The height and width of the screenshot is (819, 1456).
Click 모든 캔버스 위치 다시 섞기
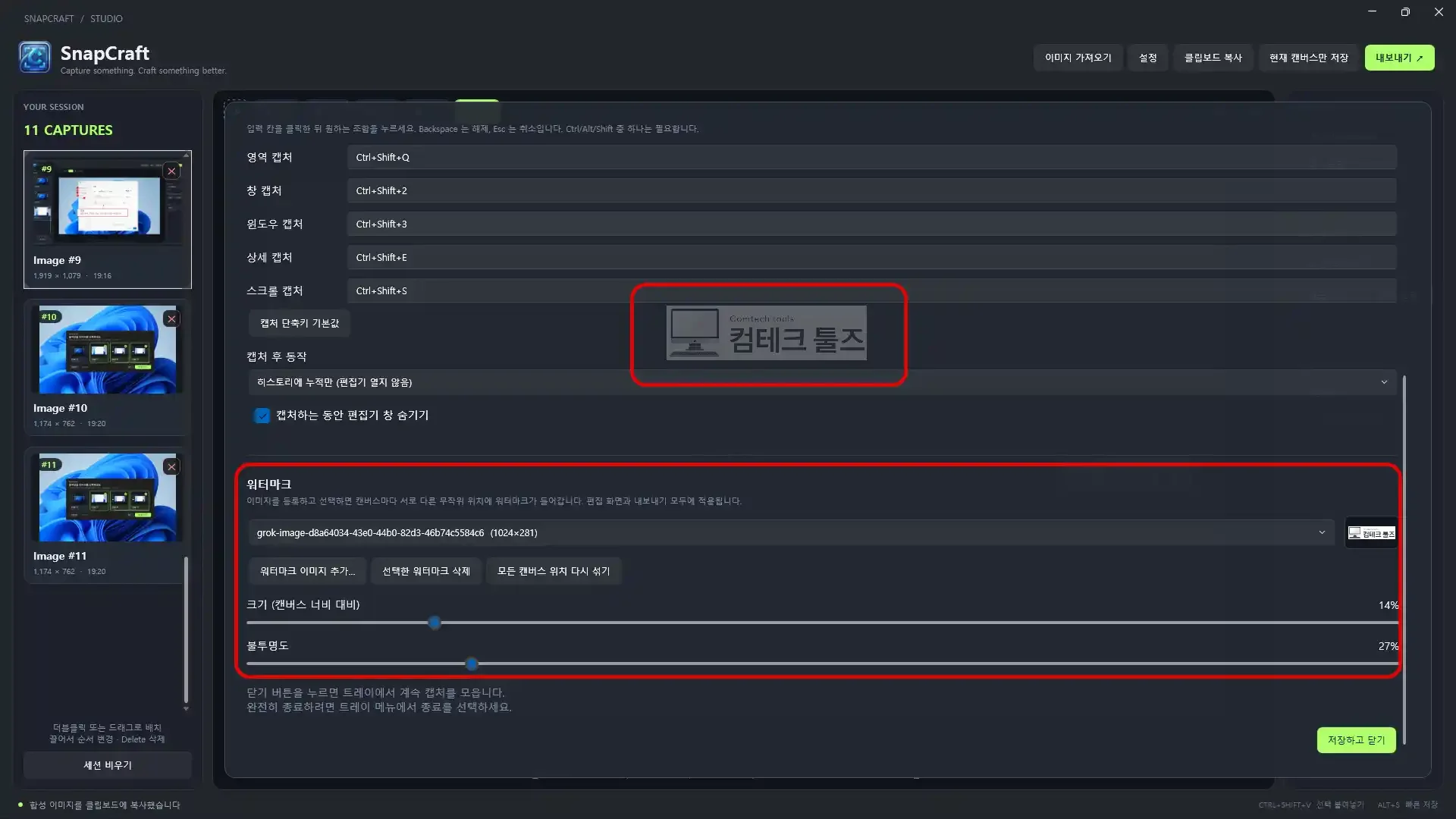(x=554, y=572)
